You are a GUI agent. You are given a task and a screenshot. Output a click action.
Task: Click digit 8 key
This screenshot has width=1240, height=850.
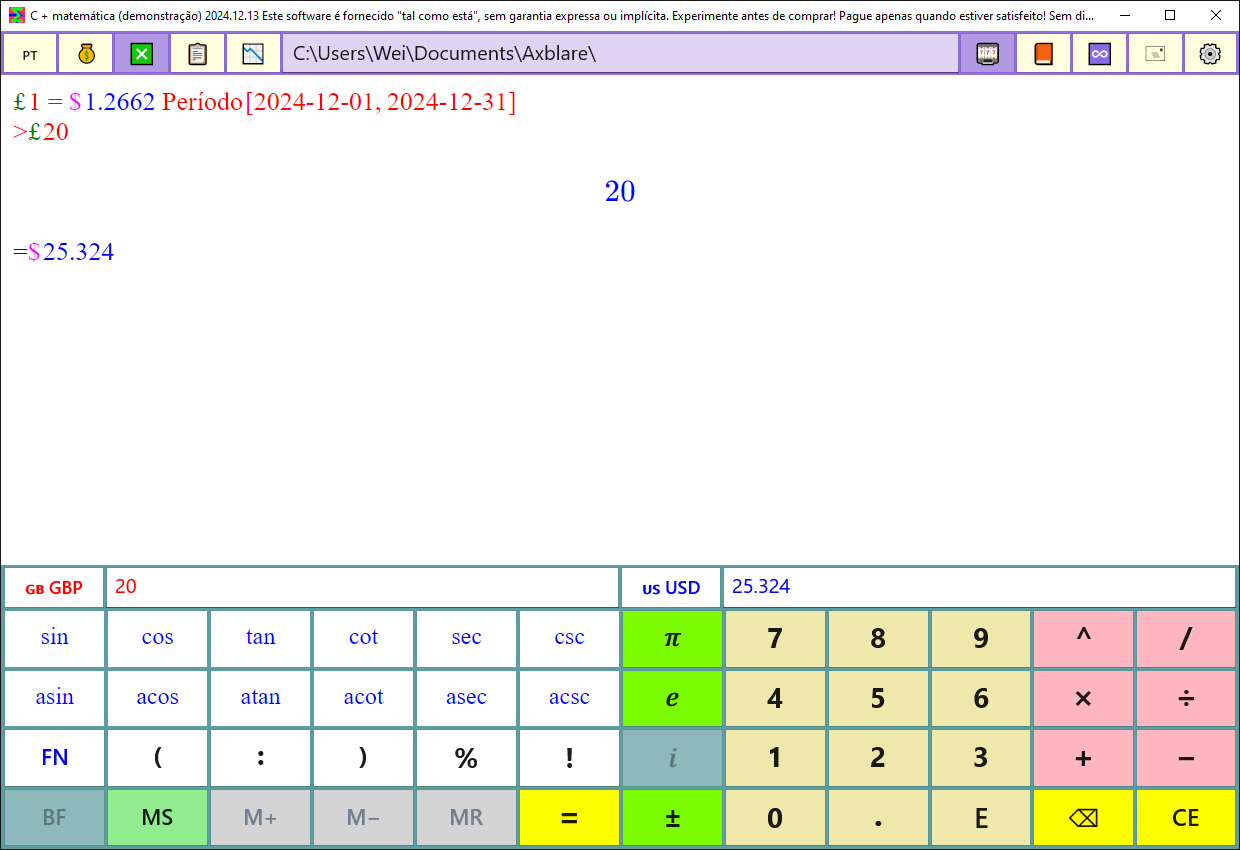pos(879,639)
